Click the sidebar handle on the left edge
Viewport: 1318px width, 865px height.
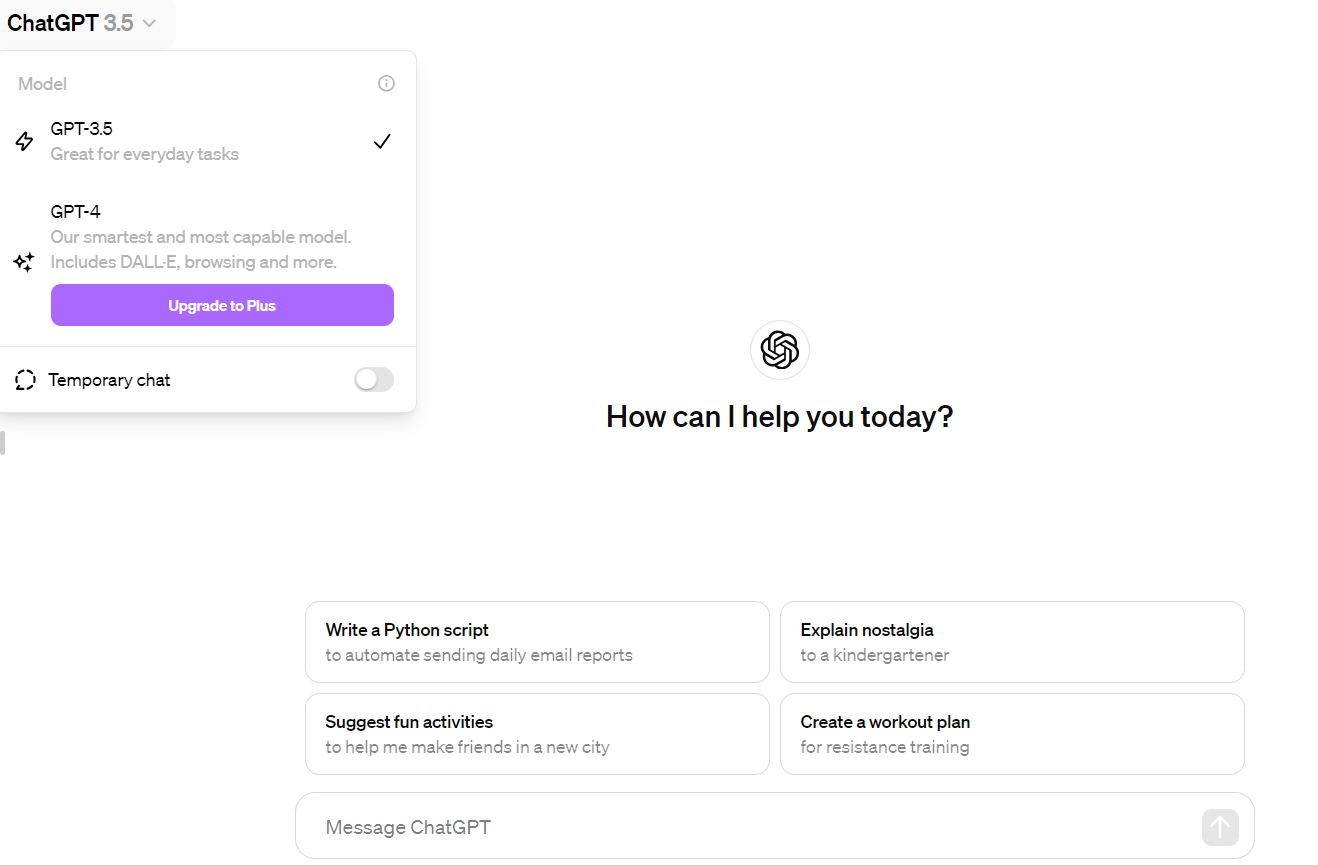(3, 443)
